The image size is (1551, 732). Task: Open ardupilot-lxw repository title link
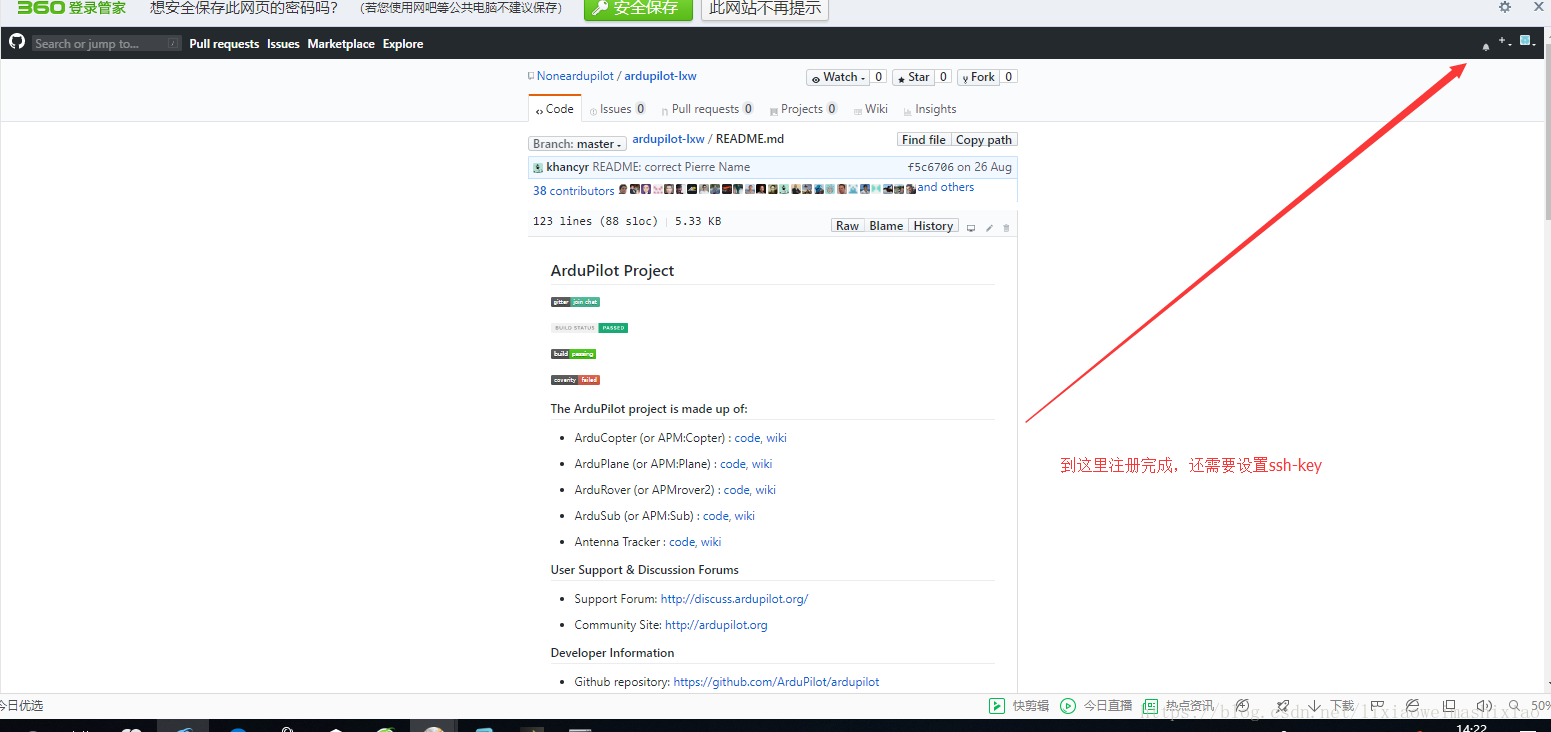pyautogui.click(x=660, y=76)
